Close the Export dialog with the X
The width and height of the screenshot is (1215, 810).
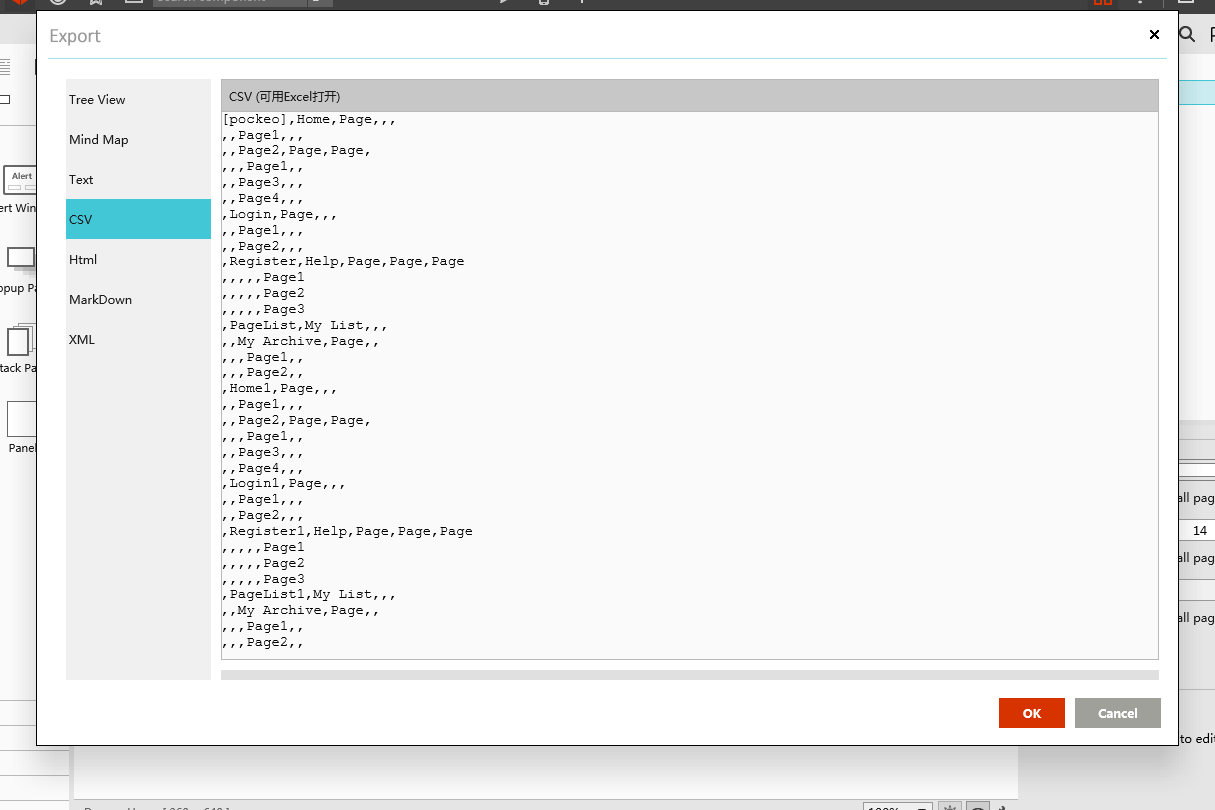tap(1154, 35)
